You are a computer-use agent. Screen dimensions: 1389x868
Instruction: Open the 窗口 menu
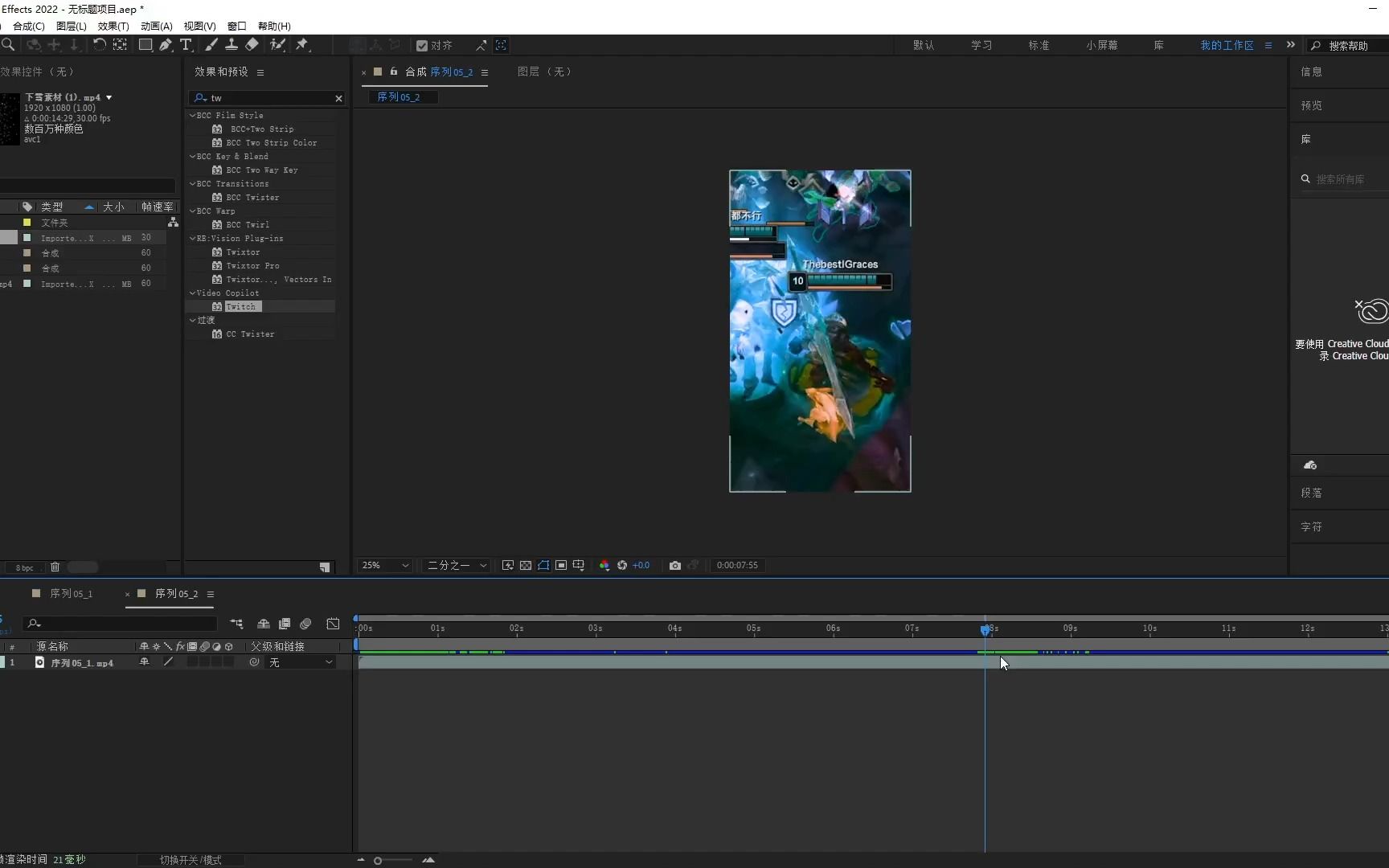pos(237,27)
